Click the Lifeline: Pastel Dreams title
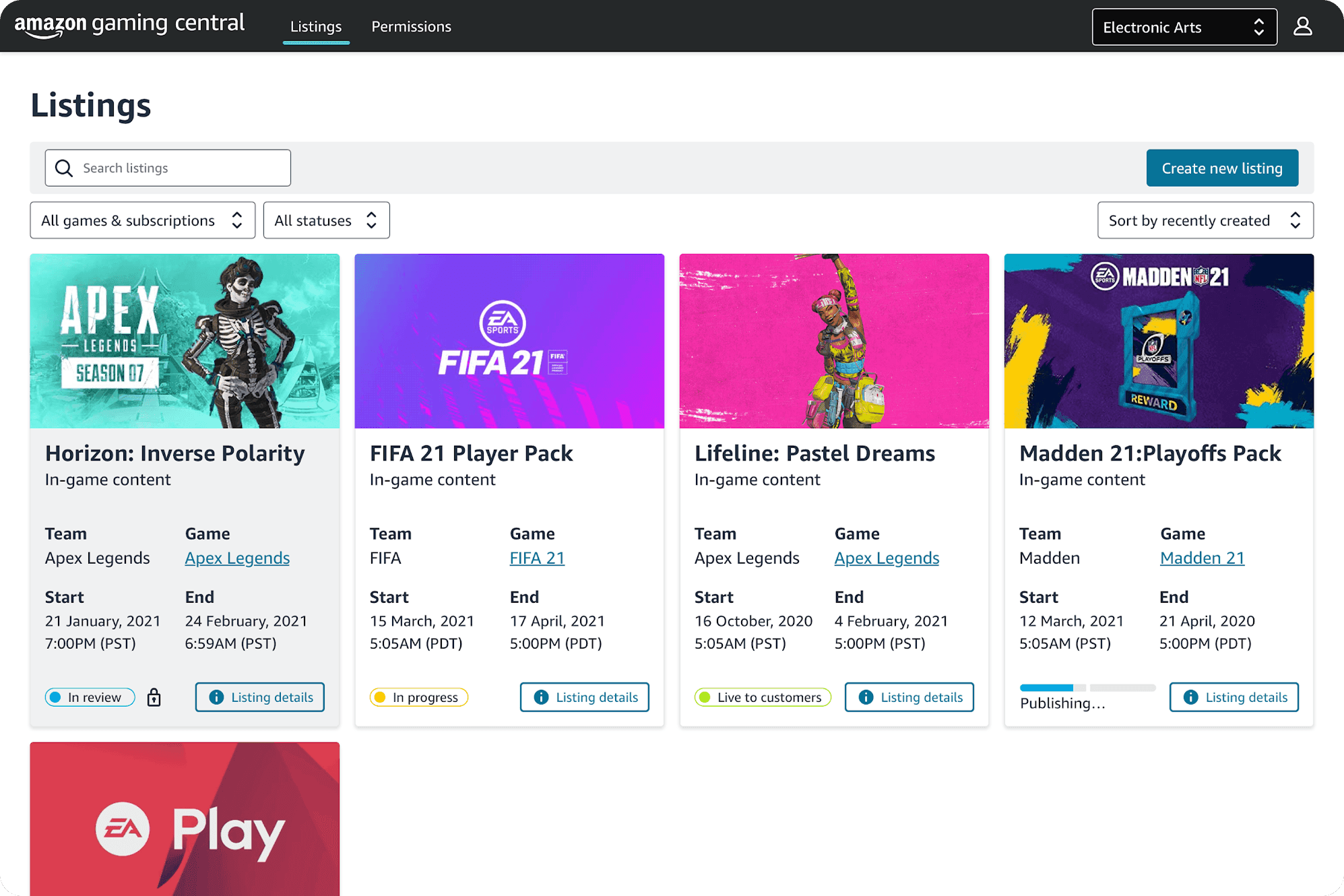 click(814, 453)
